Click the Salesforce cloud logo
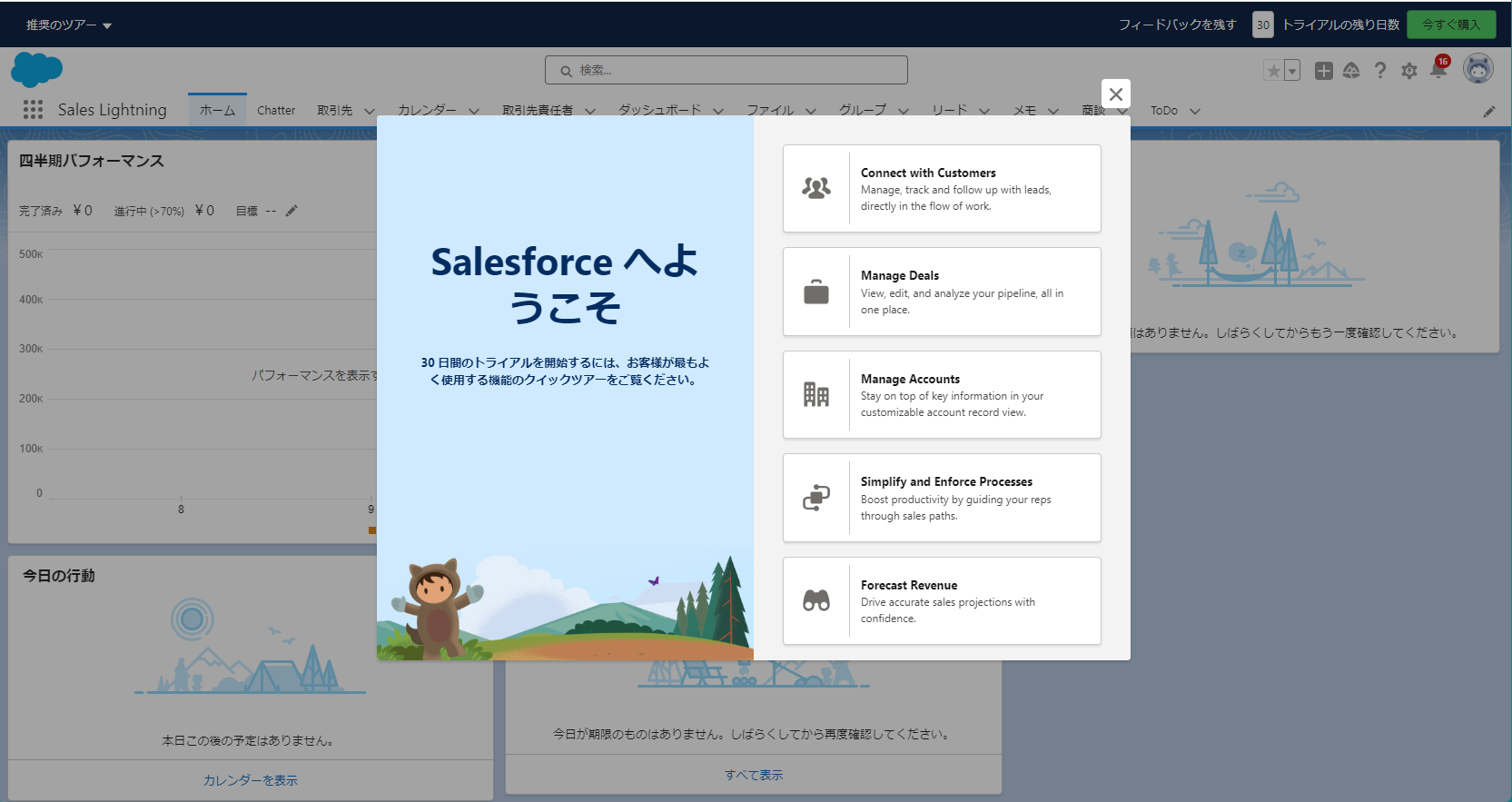 click(36, 70)
